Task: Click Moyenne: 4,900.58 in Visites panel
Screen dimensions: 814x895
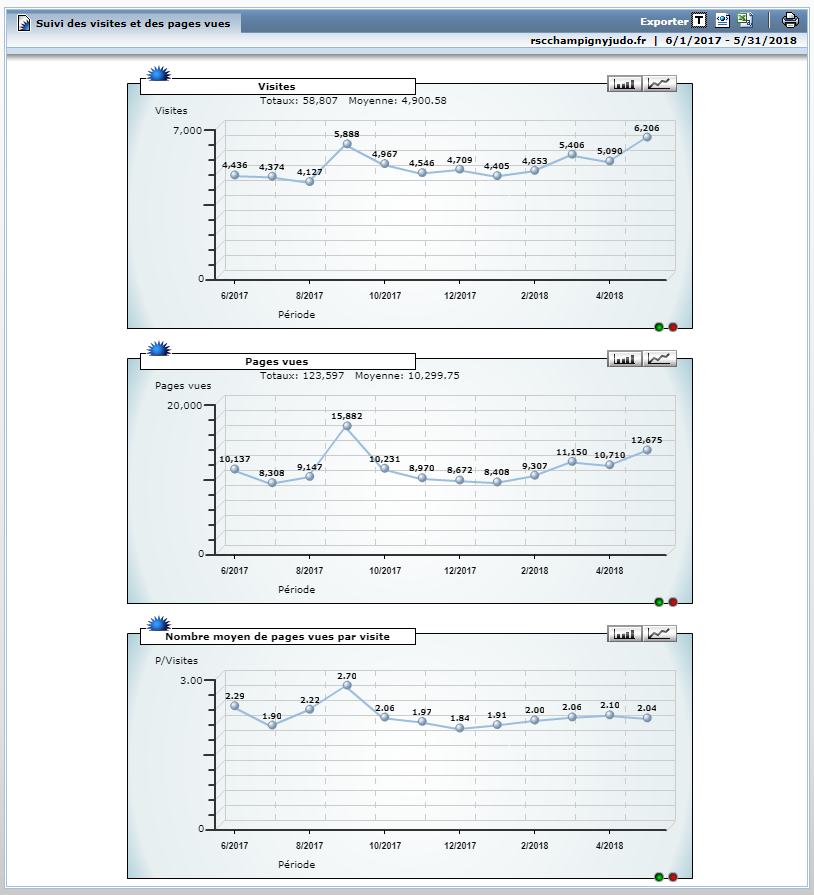Action: [x=397, y=100]
